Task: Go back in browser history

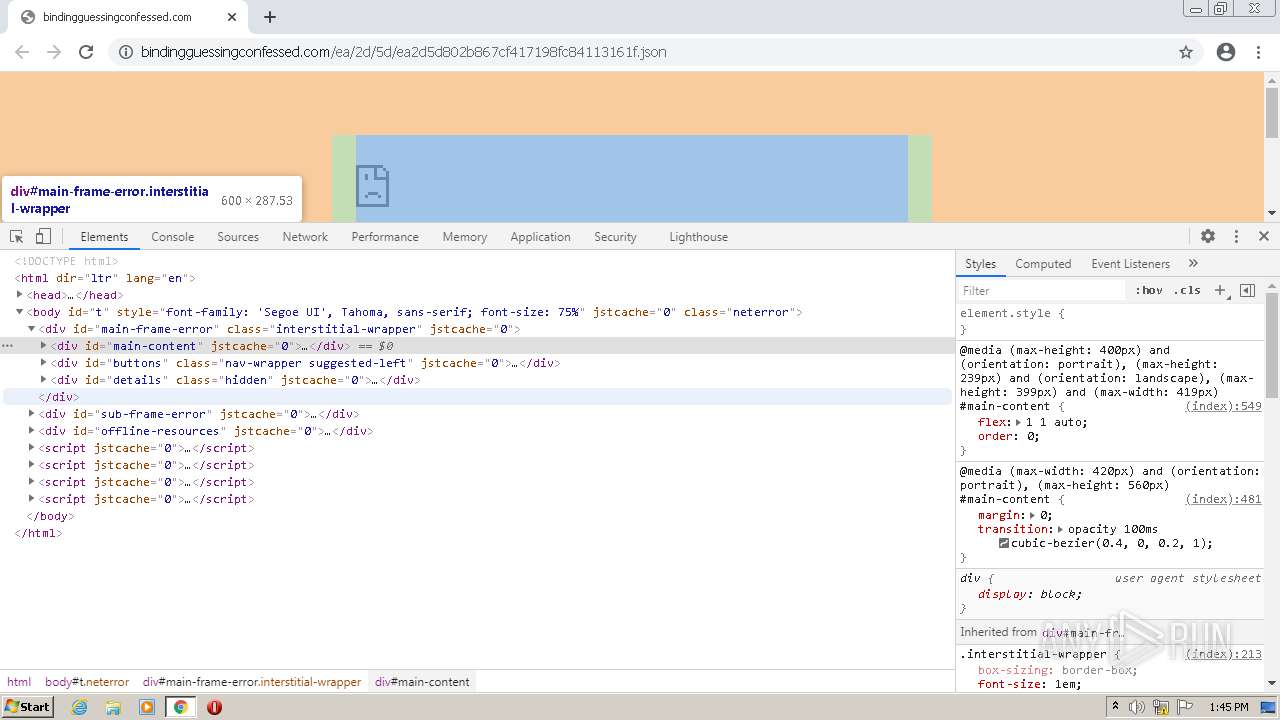Action: 22,52
